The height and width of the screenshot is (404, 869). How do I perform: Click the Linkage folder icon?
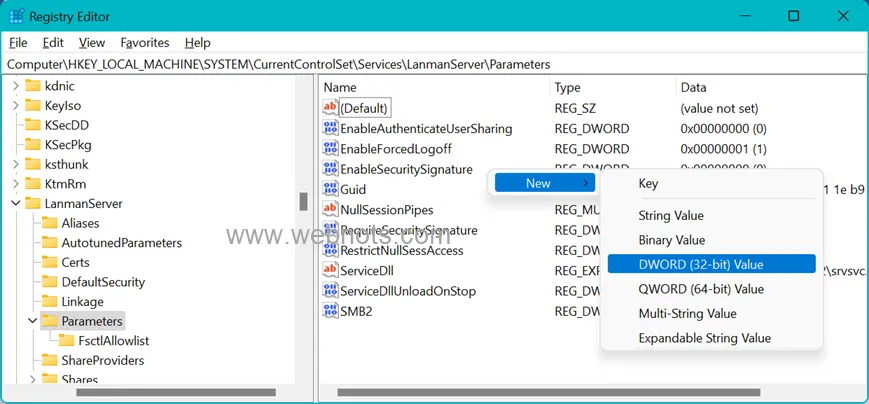(x=50, y=301)
